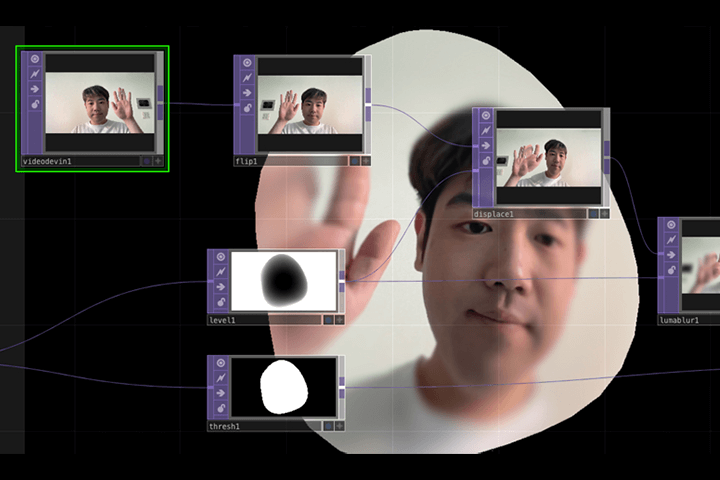
Task: Toggle bypass arrow on level1 node
Action: click(x=219, y=286)
